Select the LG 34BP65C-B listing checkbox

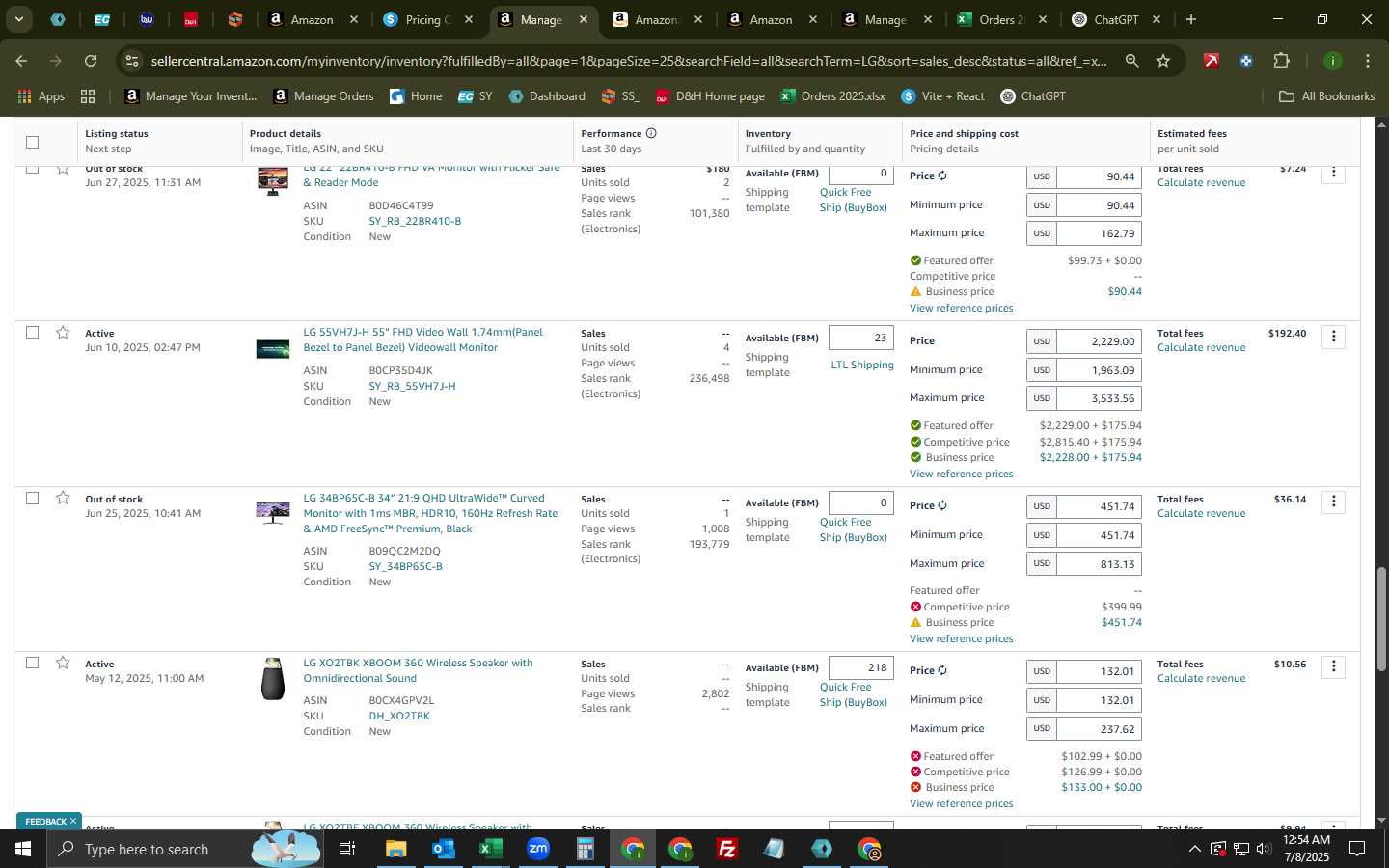click(32, 499)
